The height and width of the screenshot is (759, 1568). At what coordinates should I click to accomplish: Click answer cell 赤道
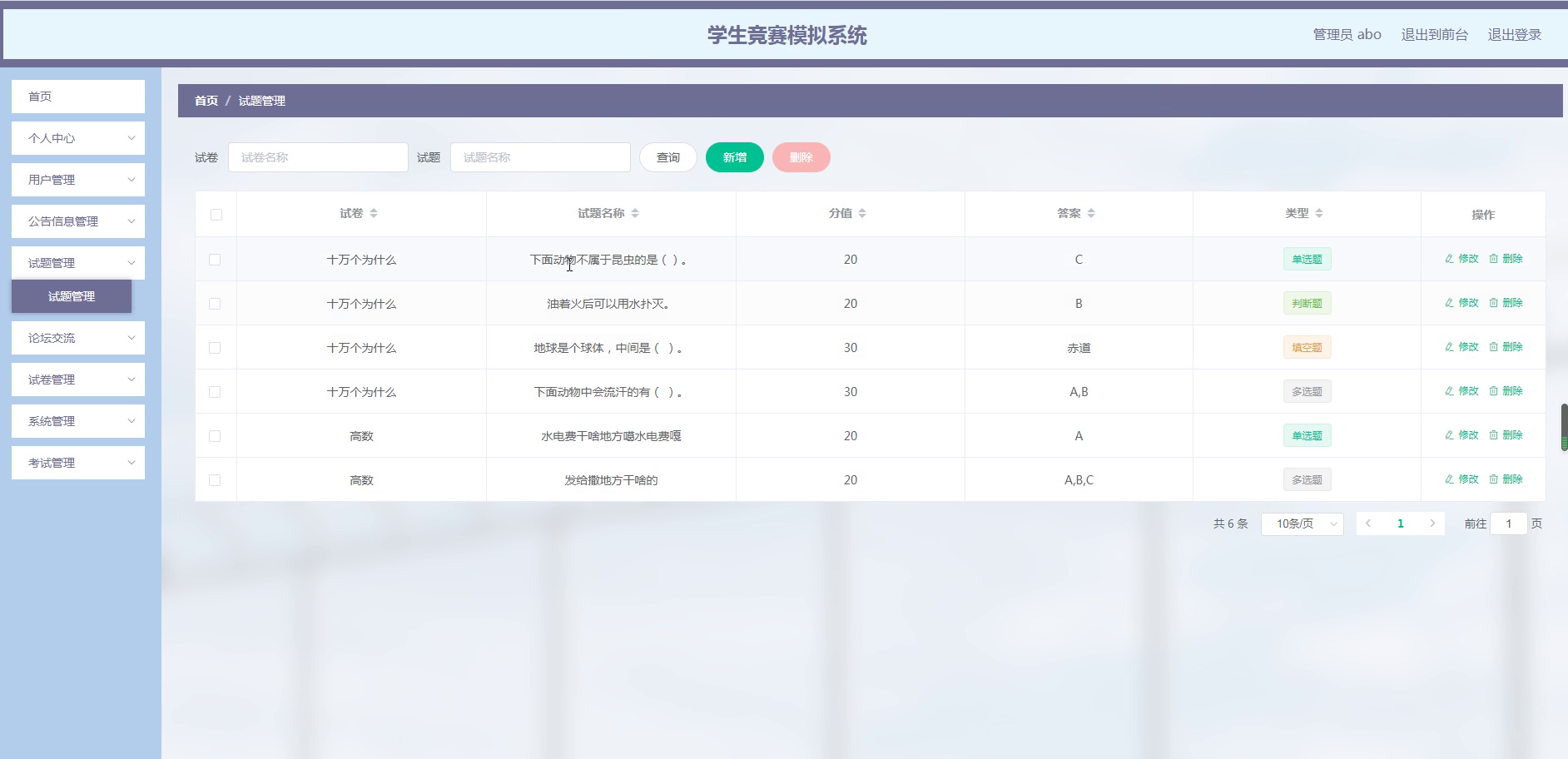pos(1079,348)
